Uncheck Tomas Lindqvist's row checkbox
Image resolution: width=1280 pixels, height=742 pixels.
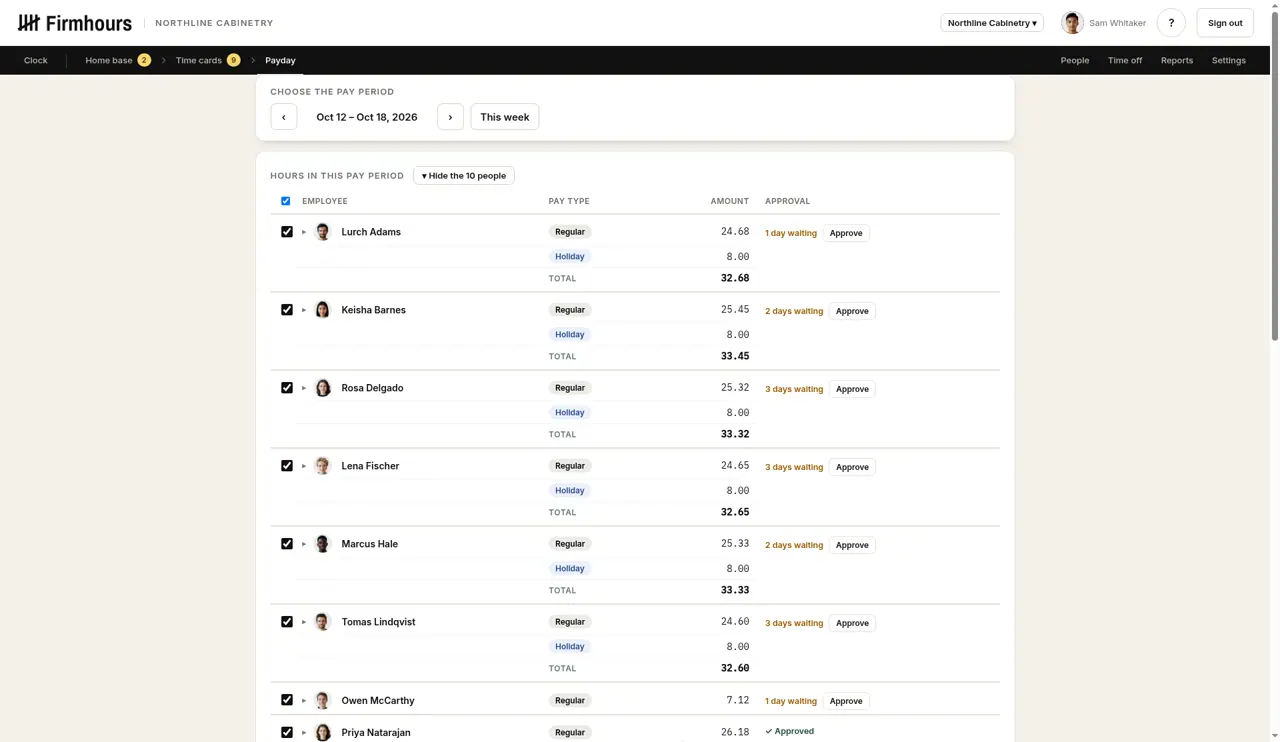287,622
